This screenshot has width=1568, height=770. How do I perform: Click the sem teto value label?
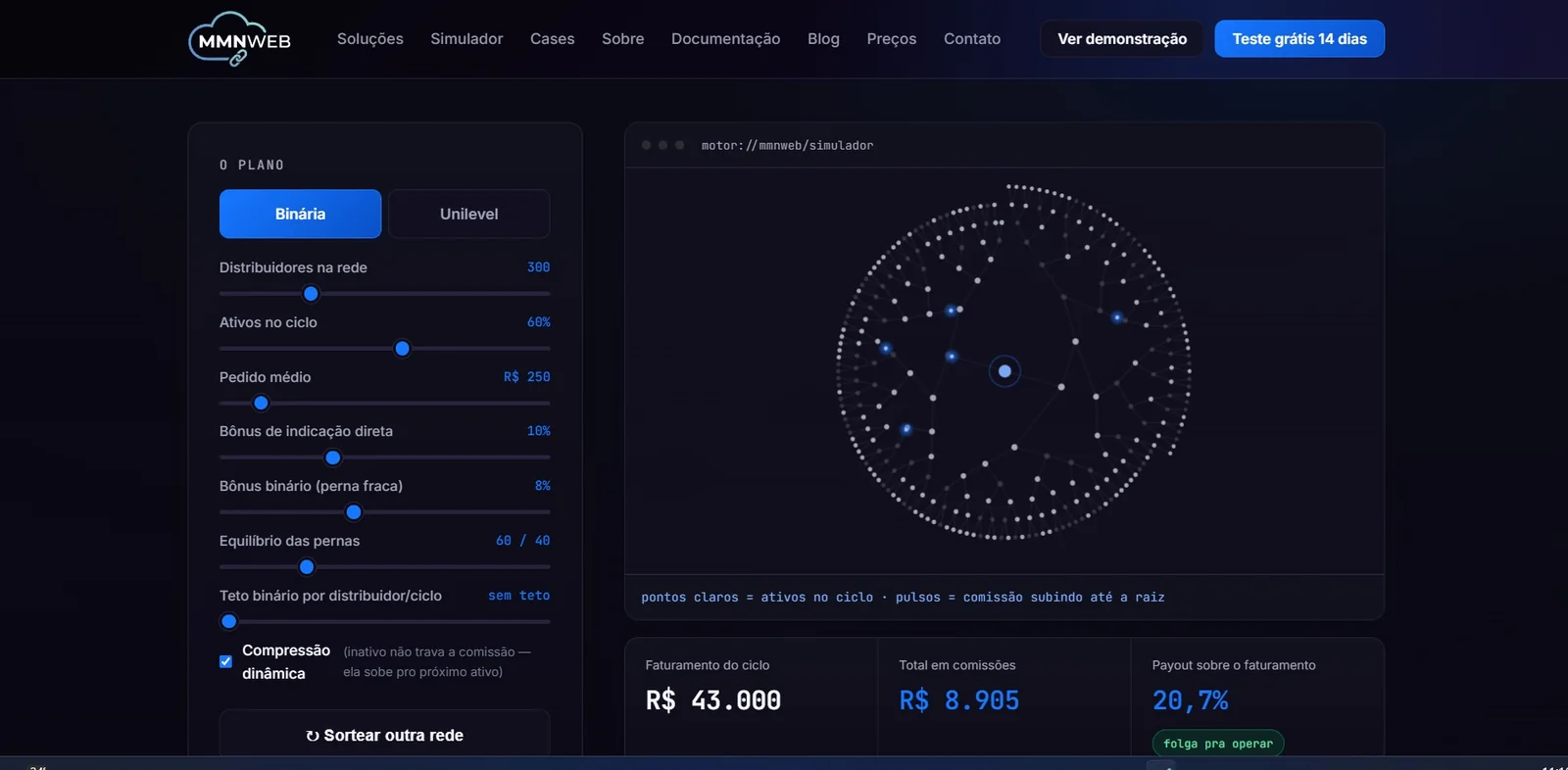[x=519, y=596]
